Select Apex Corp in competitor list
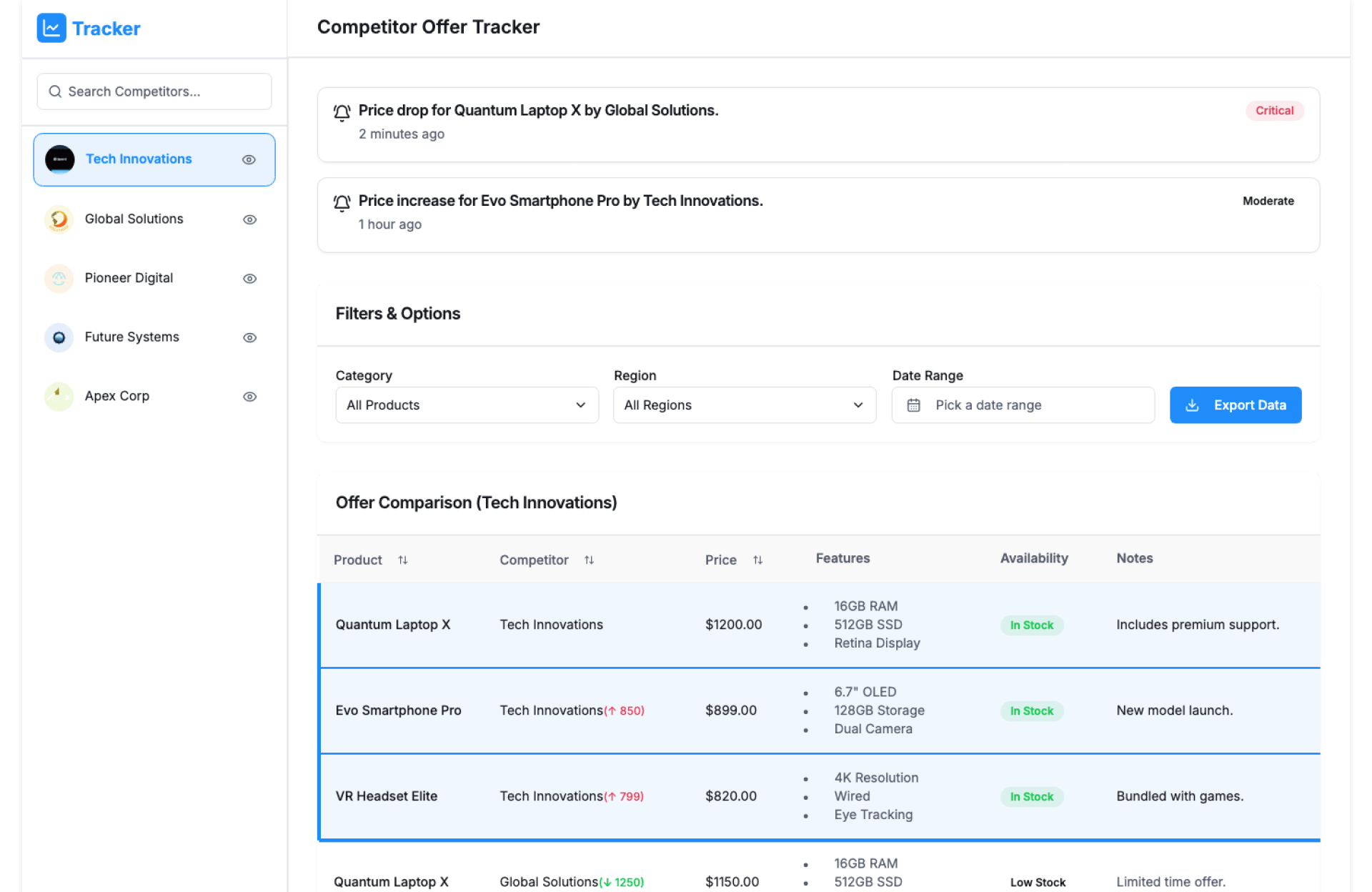The image size is (1372, 892). click(117, 397)
